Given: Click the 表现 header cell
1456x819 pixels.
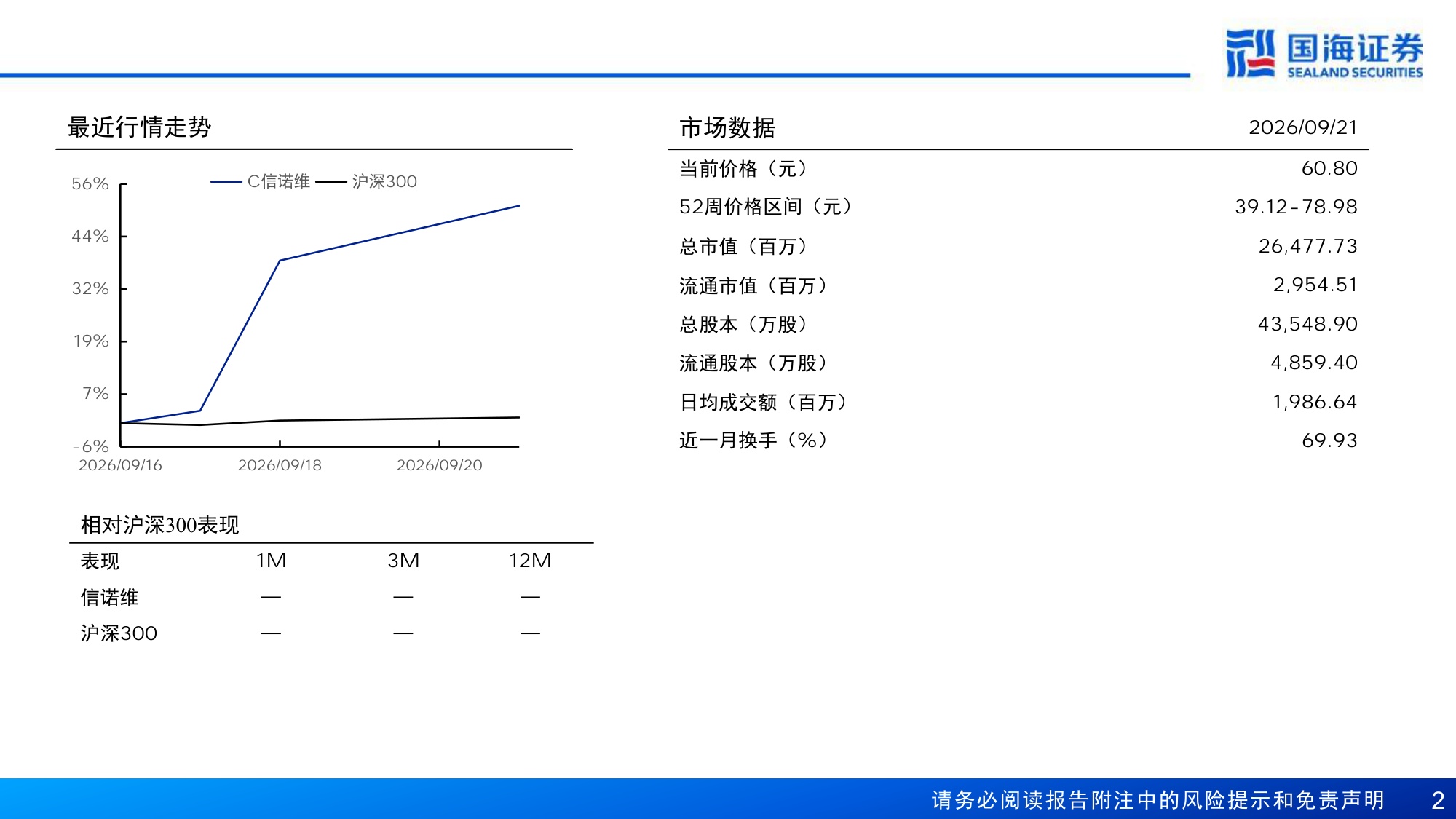Looking at the screenshot, I should 100,561.
